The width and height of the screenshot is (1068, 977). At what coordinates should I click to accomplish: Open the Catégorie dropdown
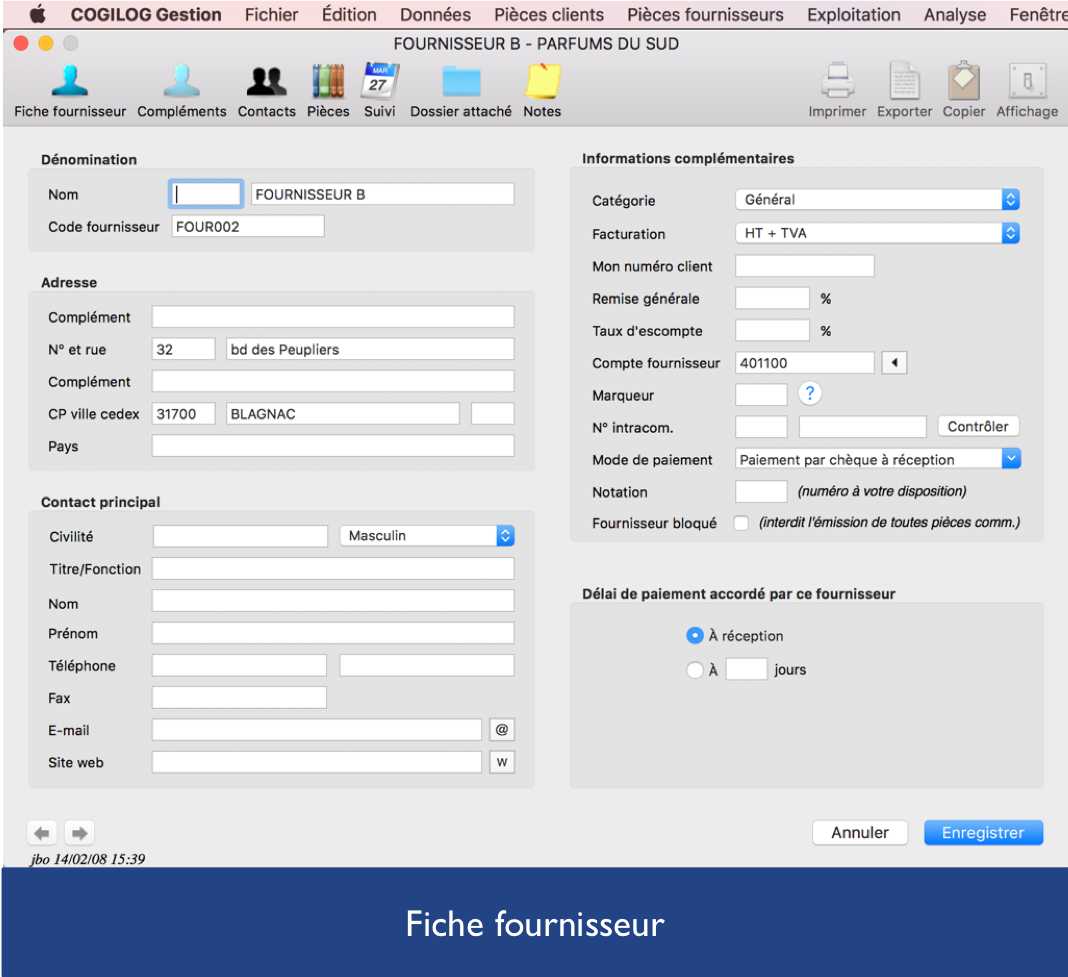877,200
